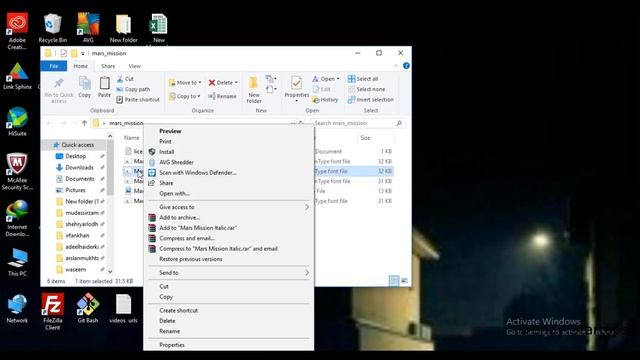
Task: Launch AVG from desktop
Action: 88,28
